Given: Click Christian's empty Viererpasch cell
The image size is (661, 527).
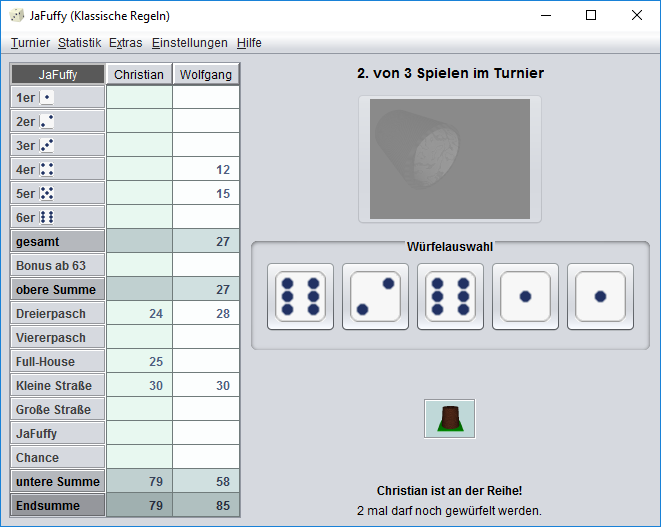Looking at the screenshot, I should pos(139,337).
